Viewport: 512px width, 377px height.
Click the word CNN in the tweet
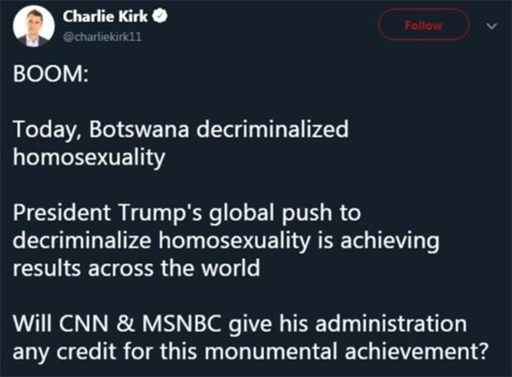(83, 323)
